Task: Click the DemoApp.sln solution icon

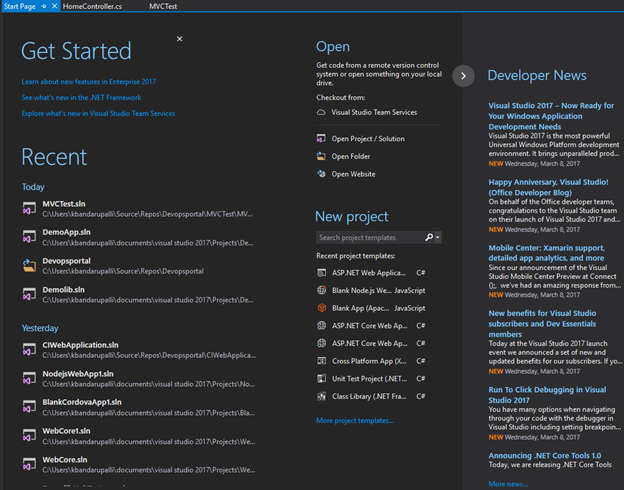Action: (29, 236)
